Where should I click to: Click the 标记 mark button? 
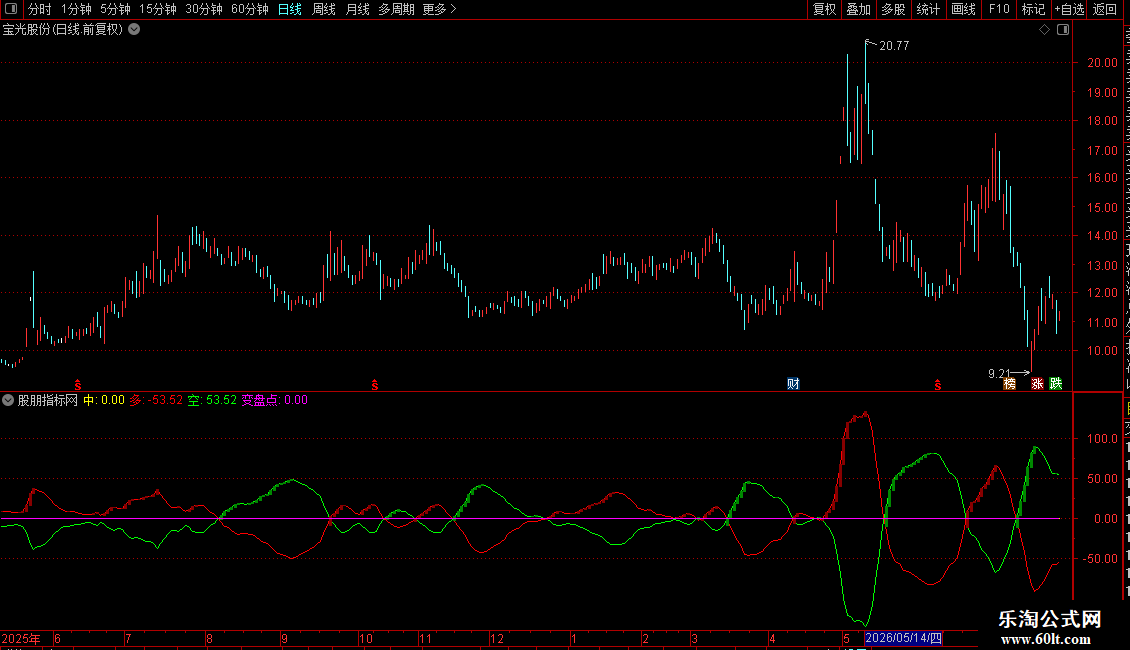pos(1033,9)
